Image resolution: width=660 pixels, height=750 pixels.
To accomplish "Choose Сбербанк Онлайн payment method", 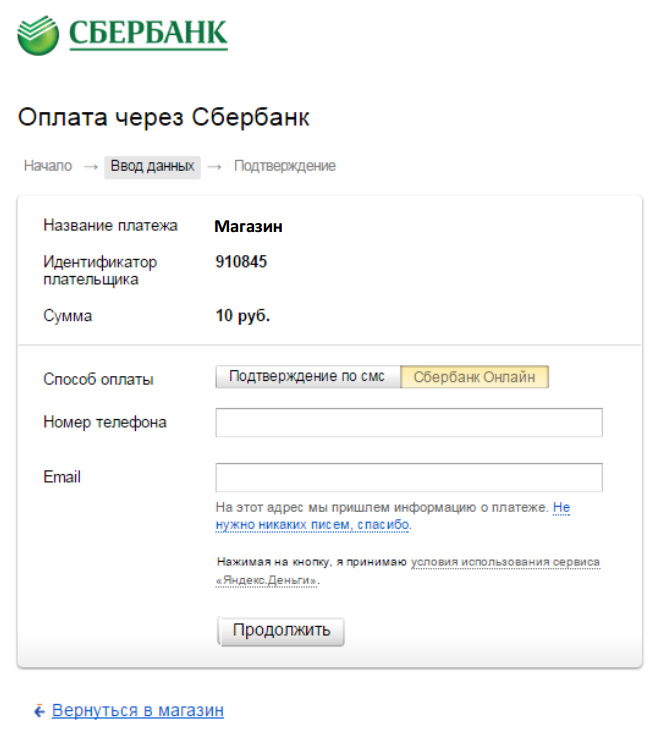I will click(474, 377).
